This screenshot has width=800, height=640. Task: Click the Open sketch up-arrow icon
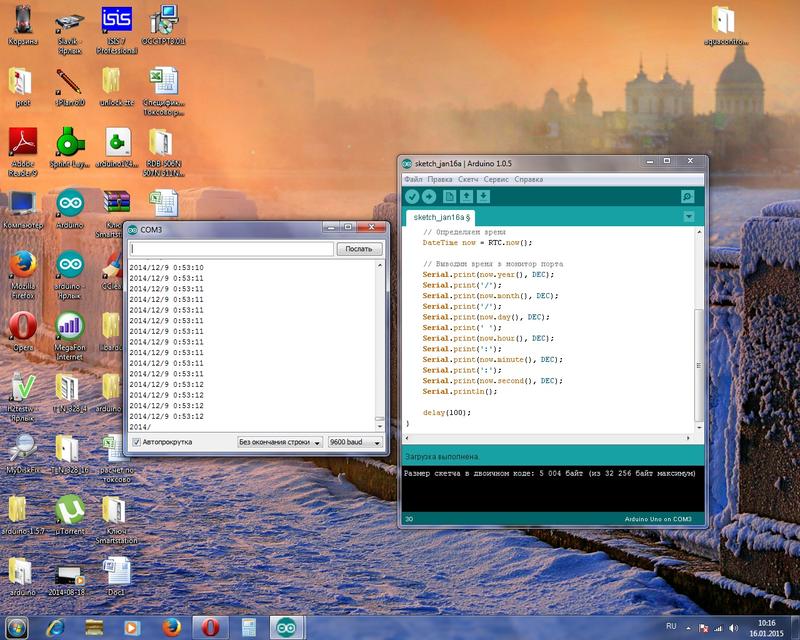[467, 197]
